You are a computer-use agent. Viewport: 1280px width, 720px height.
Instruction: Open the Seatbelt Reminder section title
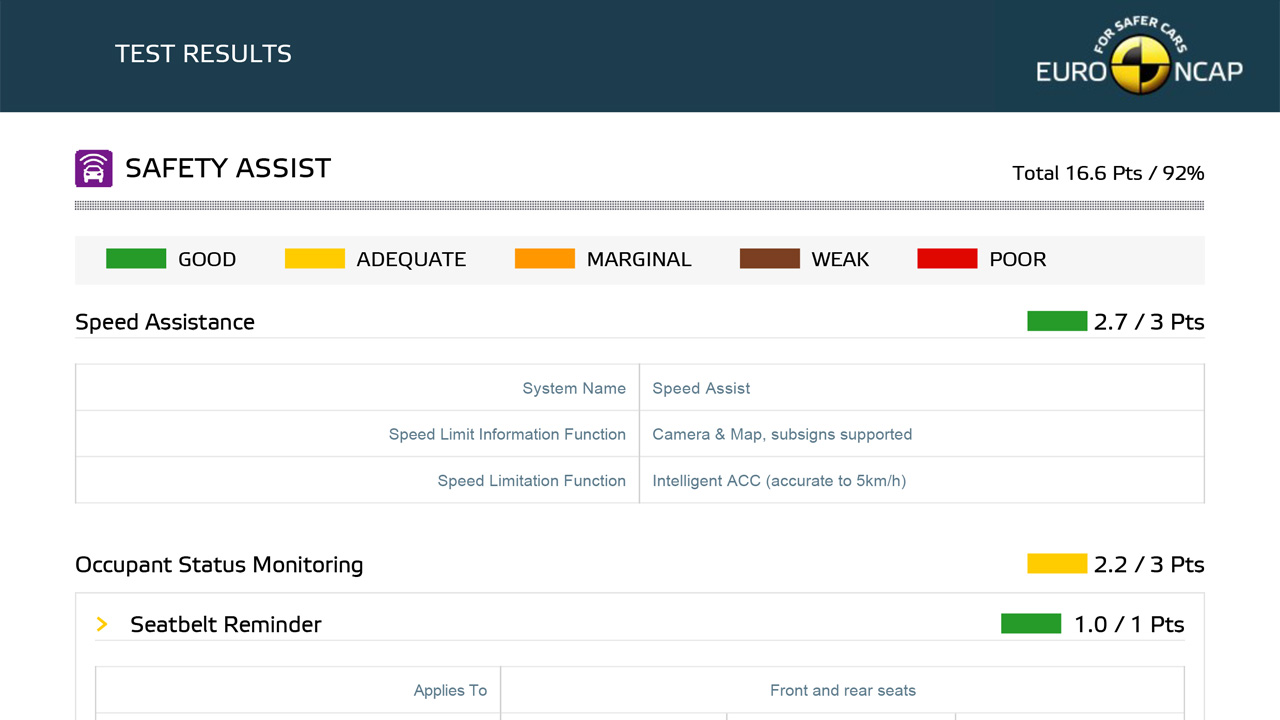226,625
